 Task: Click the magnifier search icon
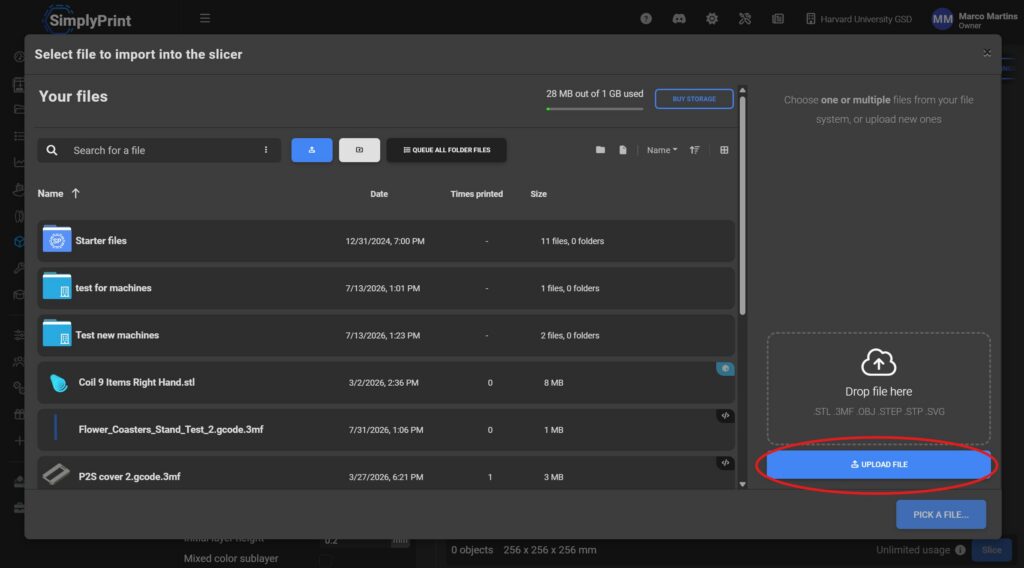coord(52,150)
